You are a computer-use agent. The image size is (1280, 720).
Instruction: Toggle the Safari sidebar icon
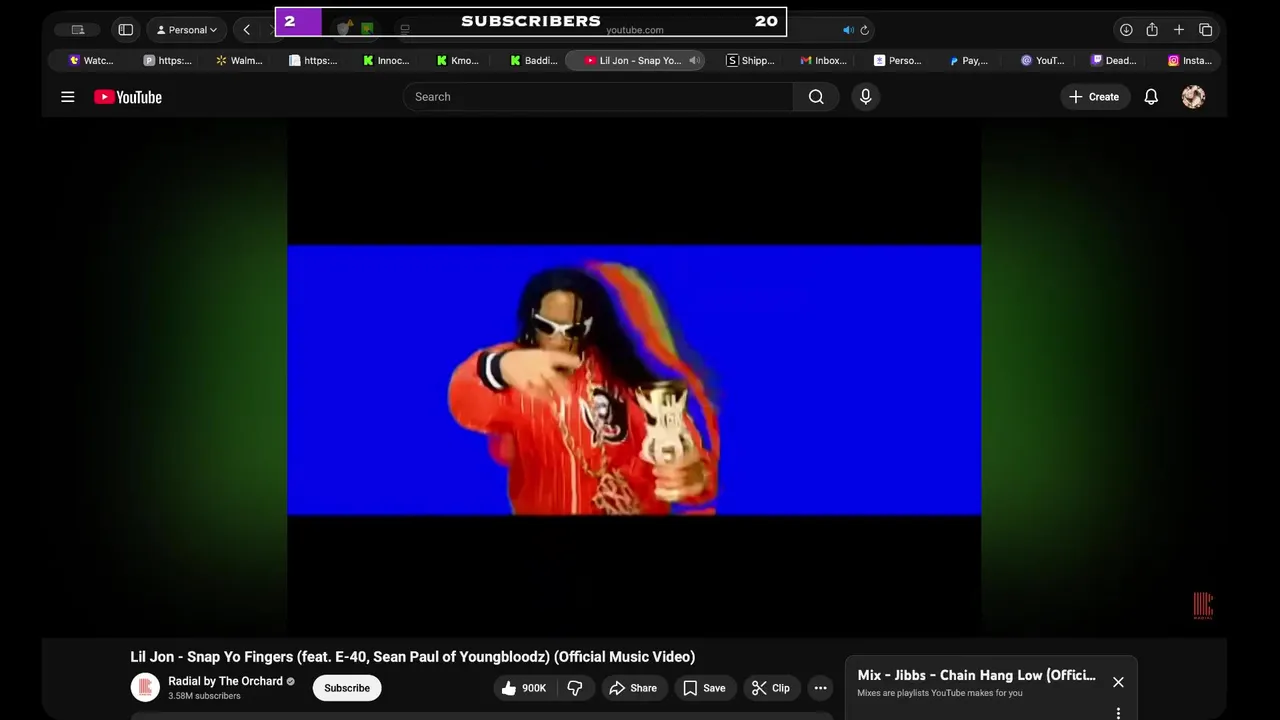point(126,30)
